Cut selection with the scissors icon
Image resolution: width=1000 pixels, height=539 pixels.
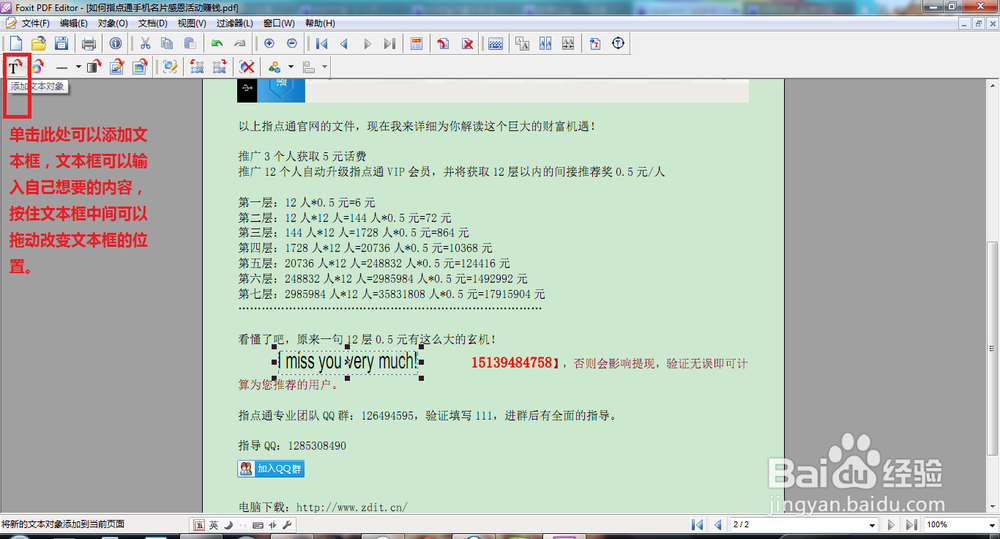click(145, 43)
